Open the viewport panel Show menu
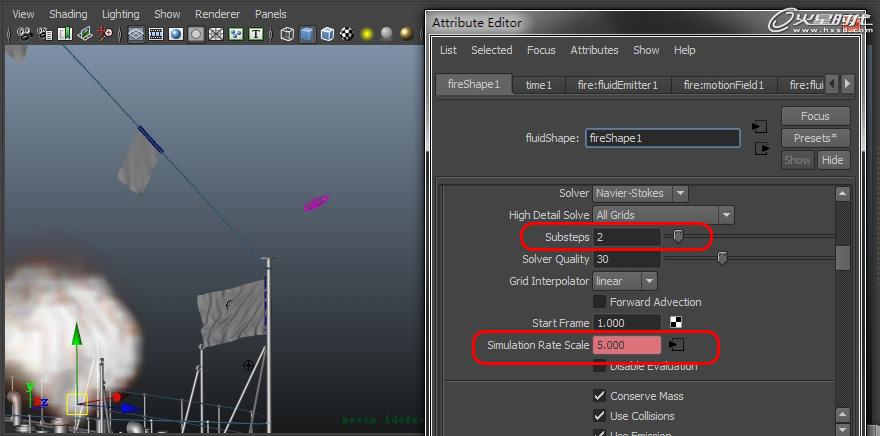 (x=167, y=14)
